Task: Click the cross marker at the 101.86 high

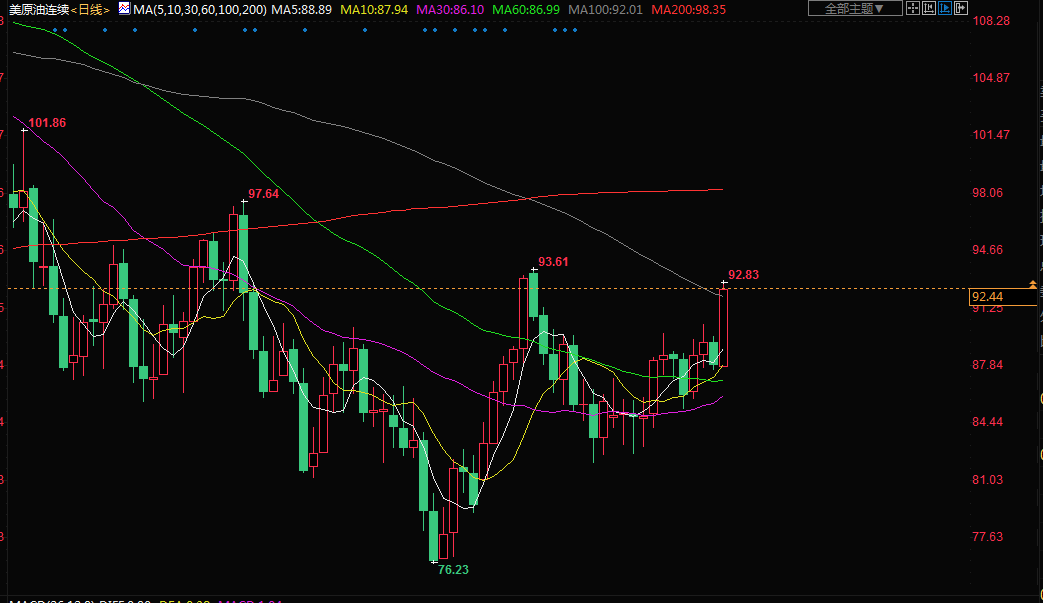Action: [x=24, y=130]
